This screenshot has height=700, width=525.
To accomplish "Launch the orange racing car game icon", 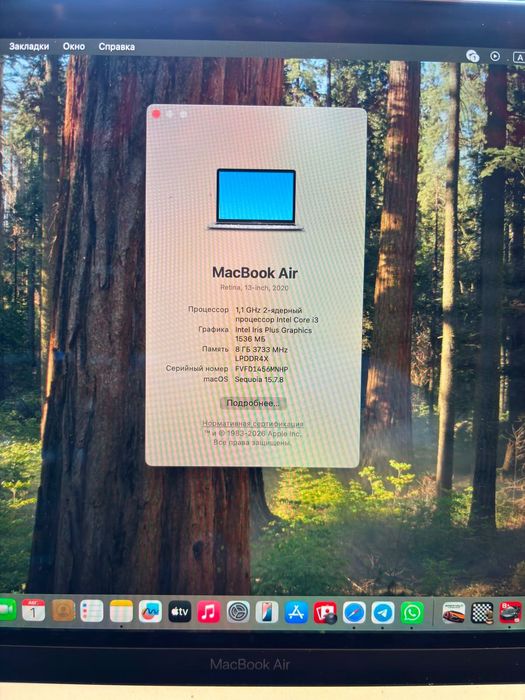I will 454,612.
